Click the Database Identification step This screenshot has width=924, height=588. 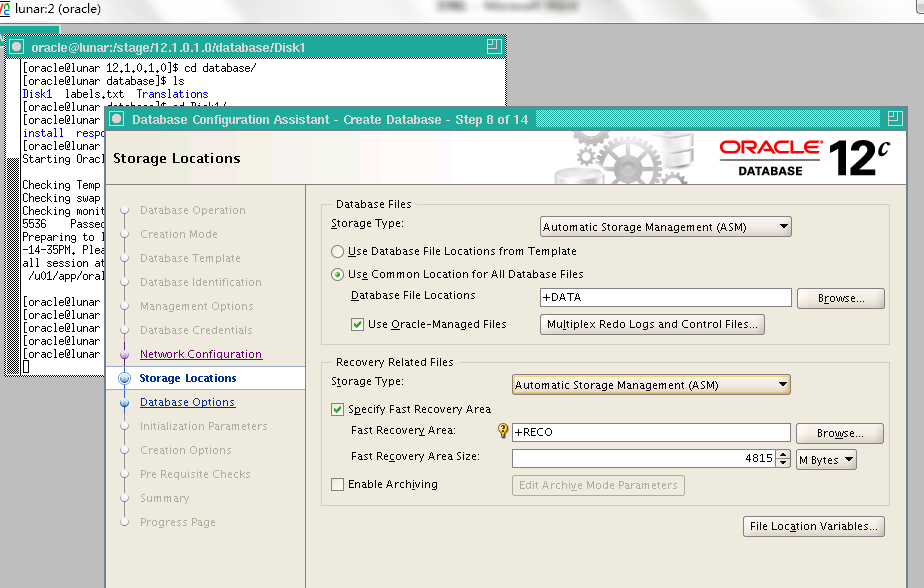201,282
